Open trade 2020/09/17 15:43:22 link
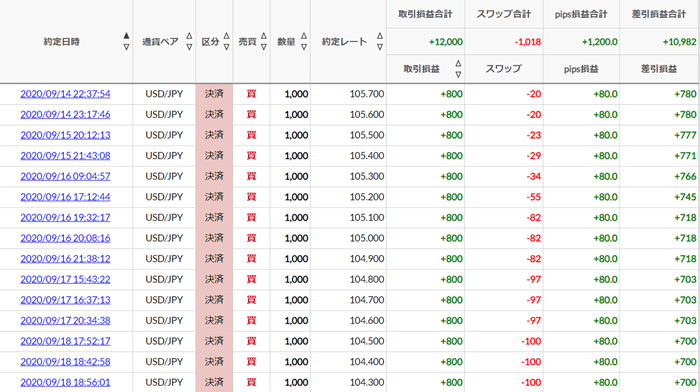The width and height of the screenshot is (700, 392). pos(65,279)
